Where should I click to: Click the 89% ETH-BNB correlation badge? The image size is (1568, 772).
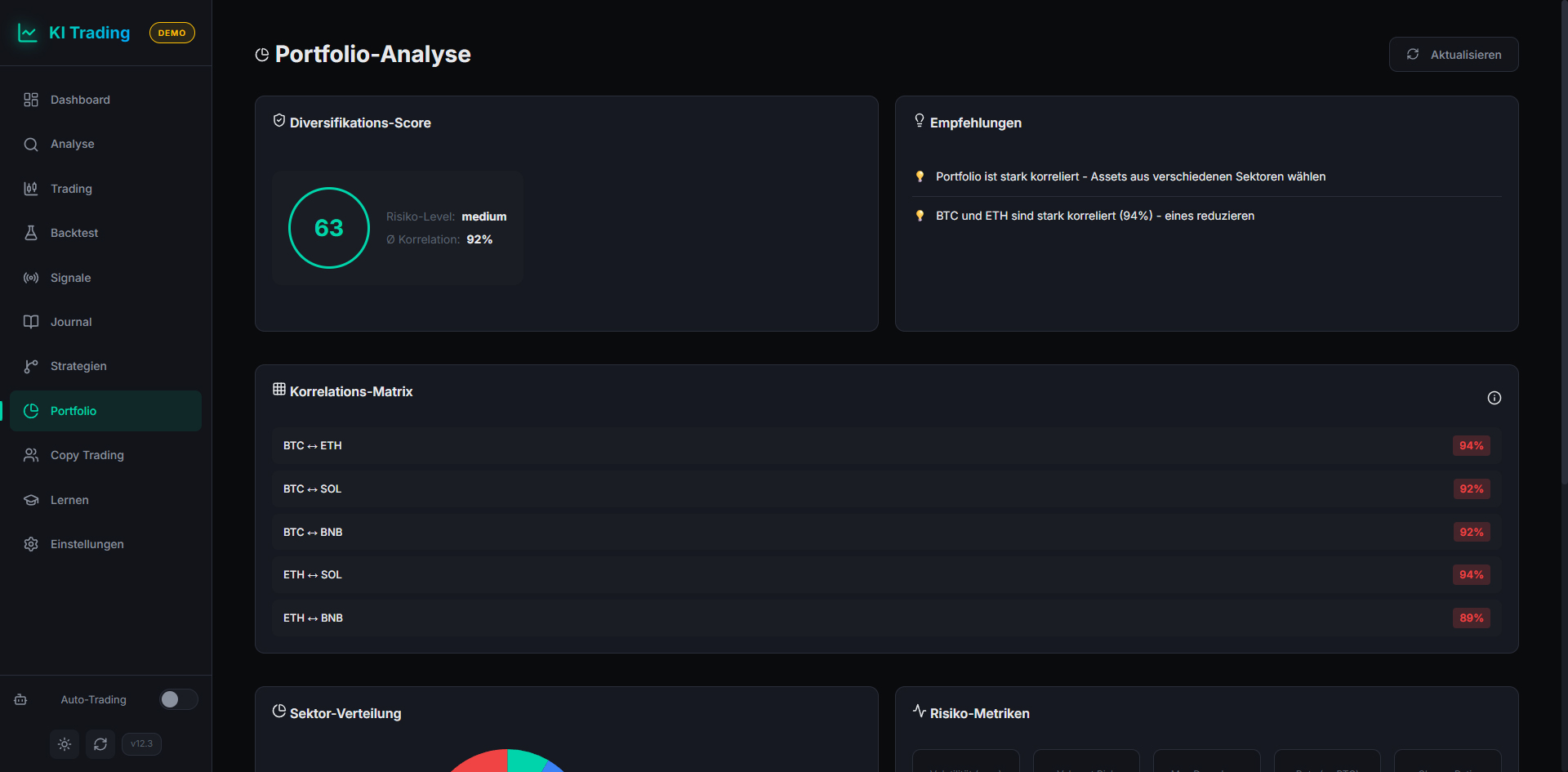click(1471, 618)
